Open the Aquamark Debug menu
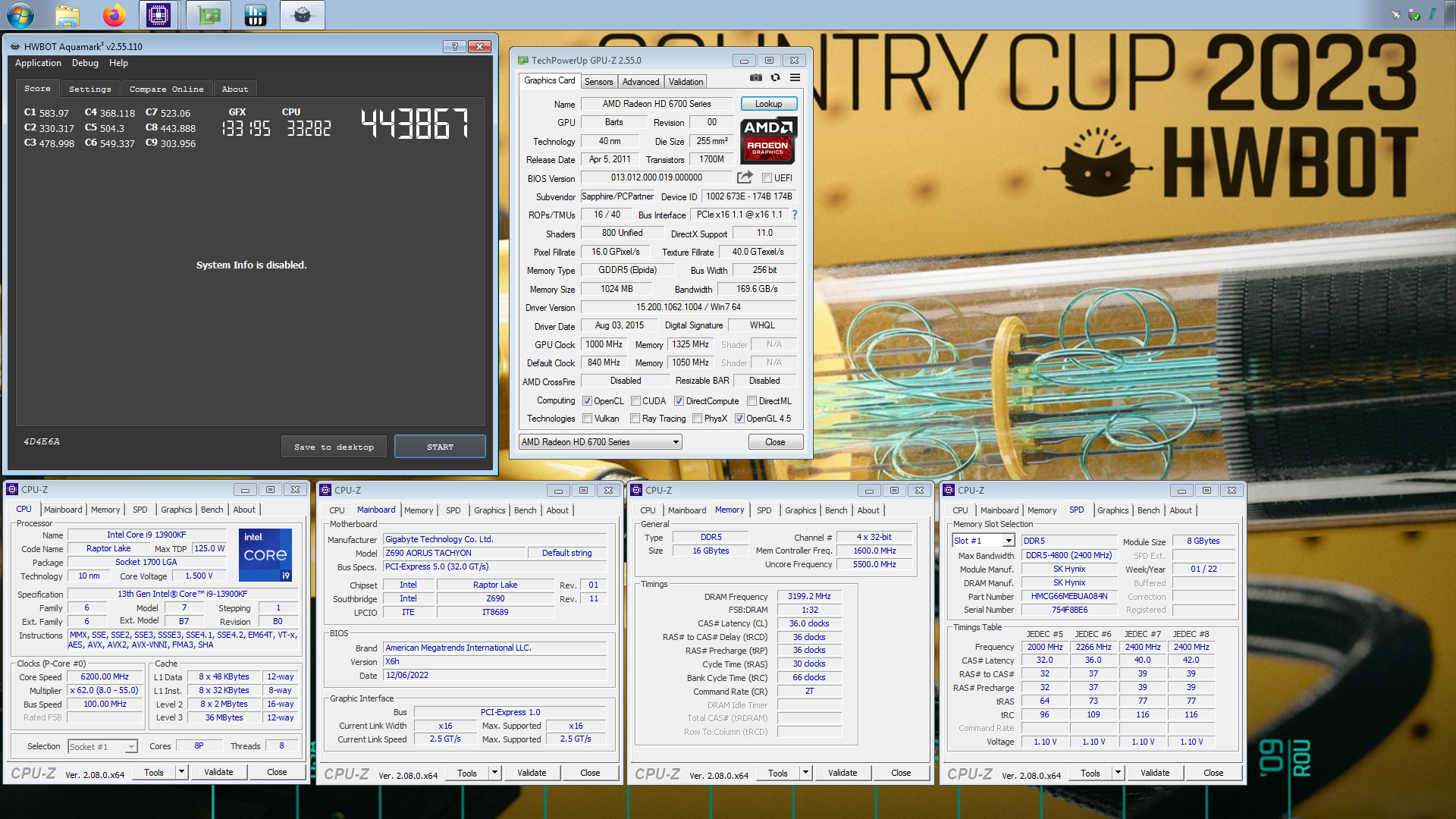The image size is (1456, 819). (85, 63)
